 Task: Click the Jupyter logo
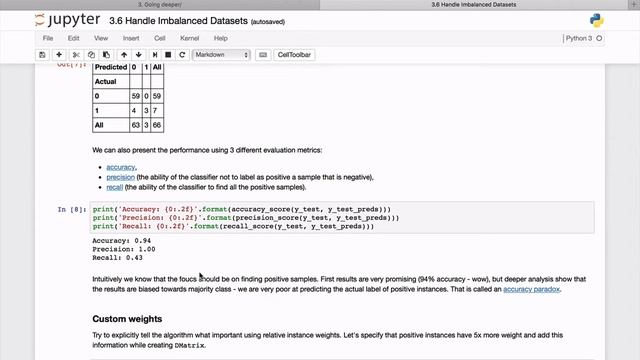(x=67, y=20)
